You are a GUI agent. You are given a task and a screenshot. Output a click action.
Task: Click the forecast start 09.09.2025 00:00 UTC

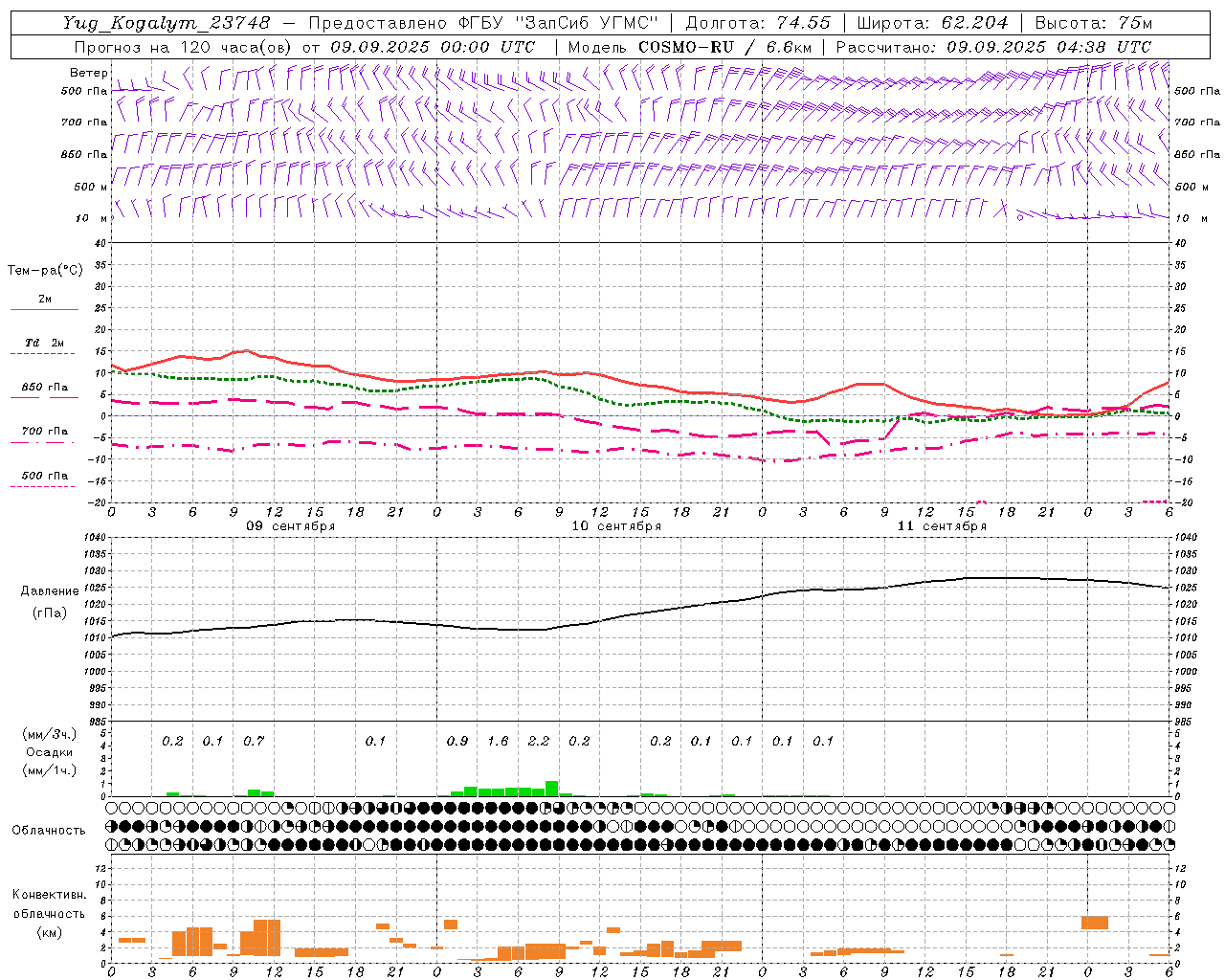click(x=433, y=47)
